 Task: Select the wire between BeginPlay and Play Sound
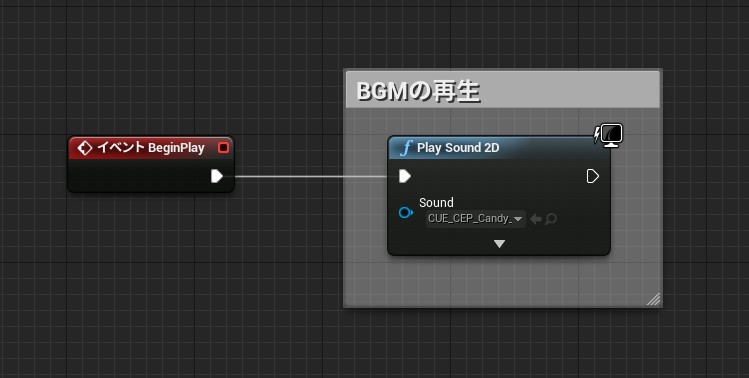click(310, 176)
